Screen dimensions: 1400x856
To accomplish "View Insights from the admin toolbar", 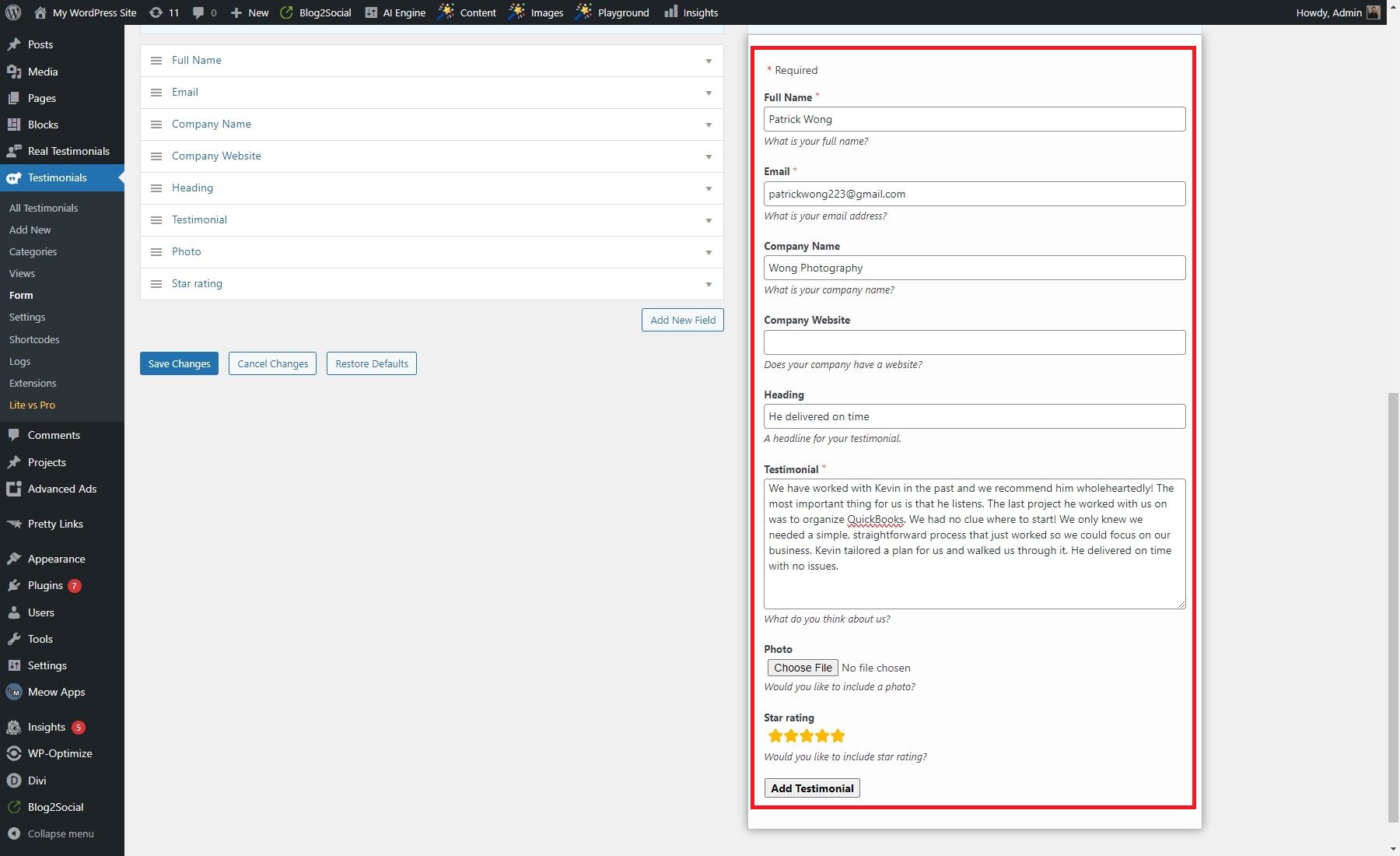I will [x=690, y=12].
